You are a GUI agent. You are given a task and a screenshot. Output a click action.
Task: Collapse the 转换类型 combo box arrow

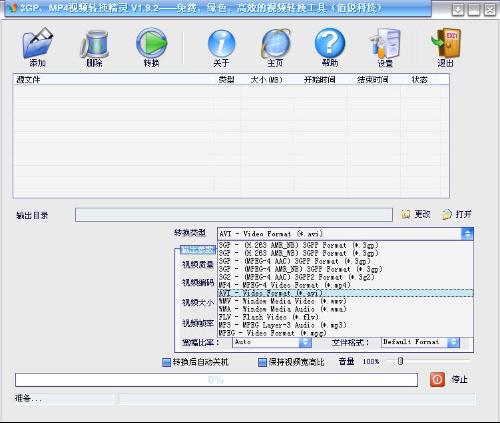coord(467,234)
